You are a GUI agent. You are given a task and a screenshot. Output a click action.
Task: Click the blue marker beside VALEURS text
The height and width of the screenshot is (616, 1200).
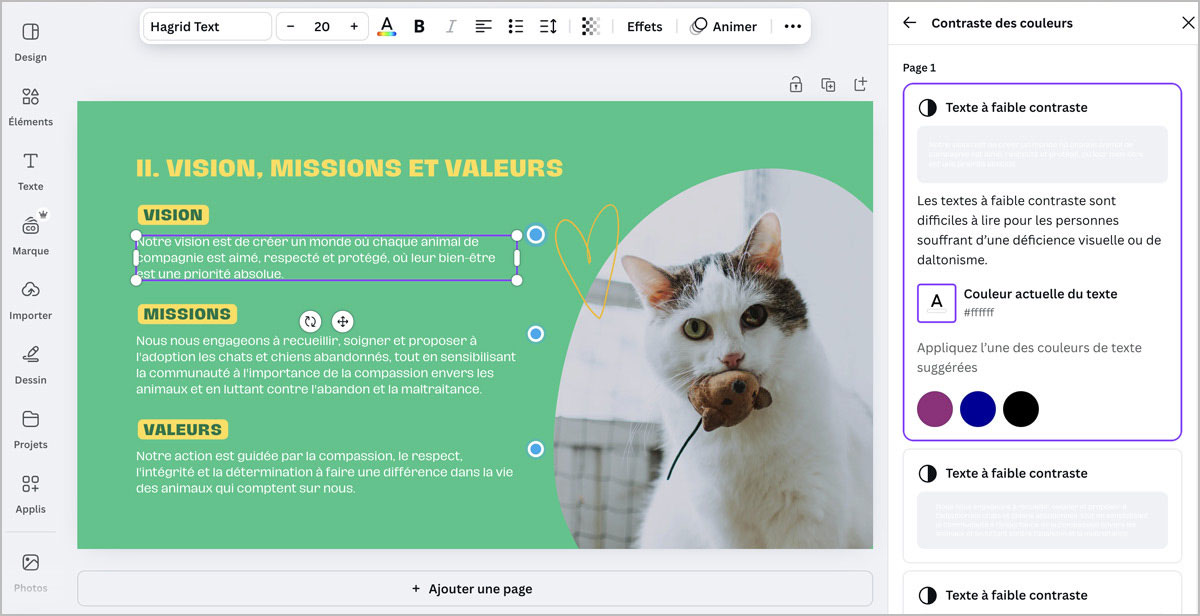pos(536,450)
